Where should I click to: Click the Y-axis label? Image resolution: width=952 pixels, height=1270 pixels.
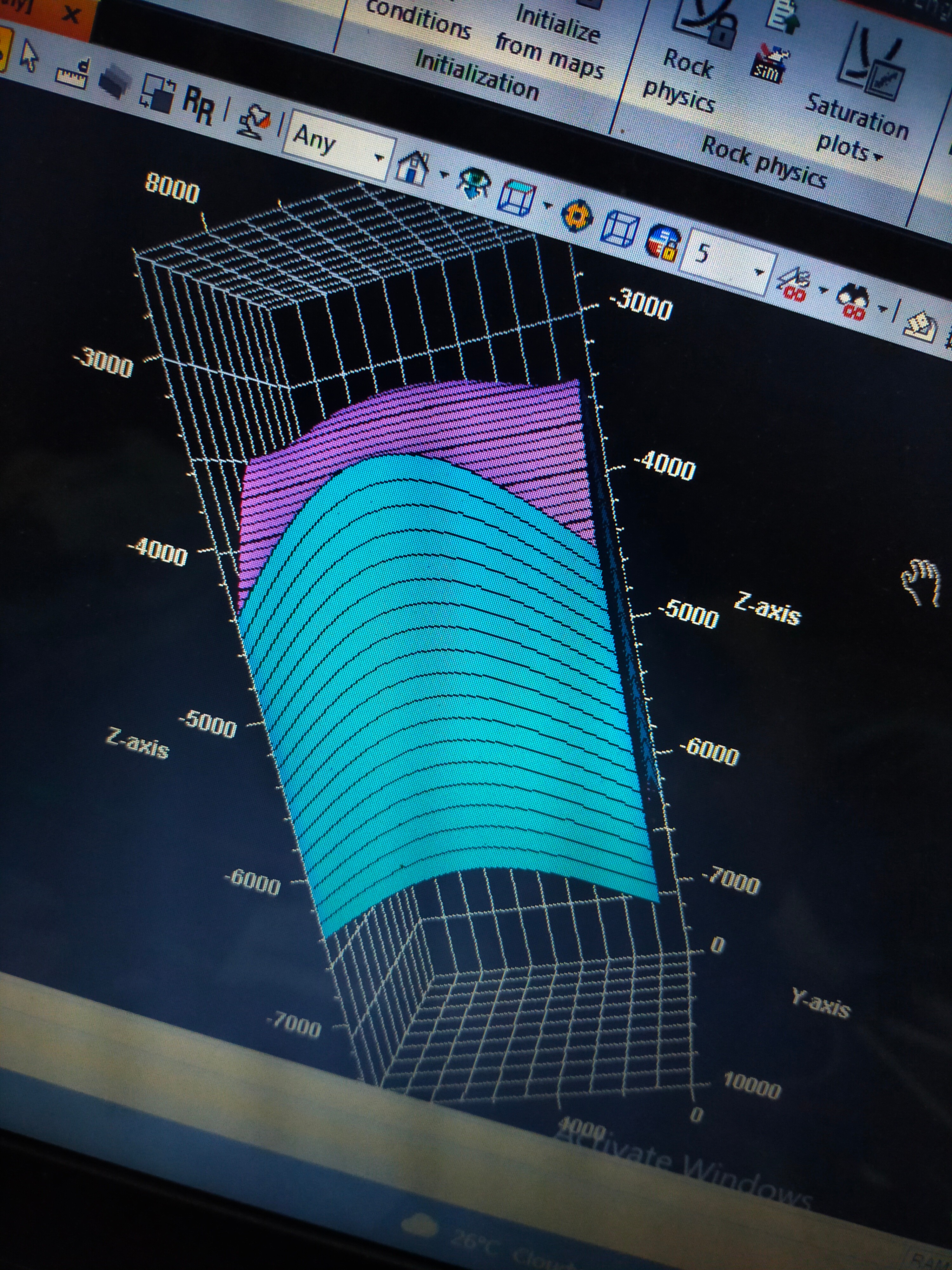[821, 1003]
